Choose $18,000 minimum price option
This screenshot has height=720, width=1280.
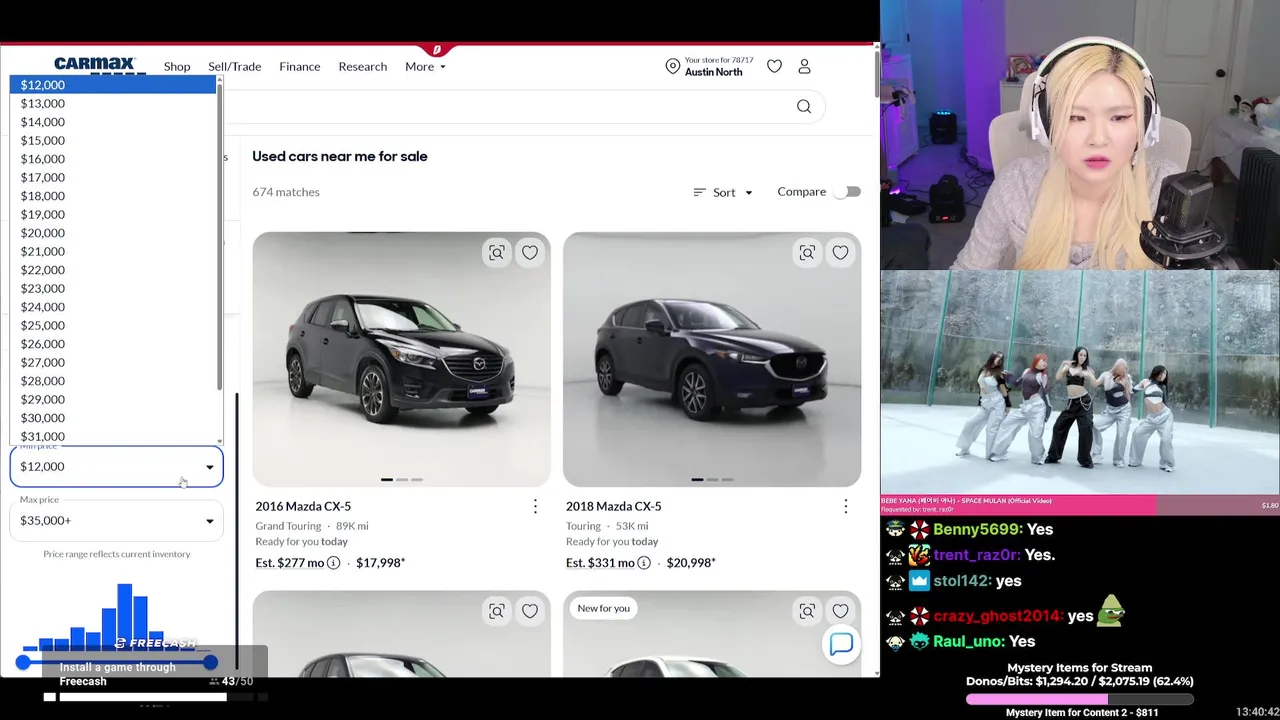coord(112,196)
